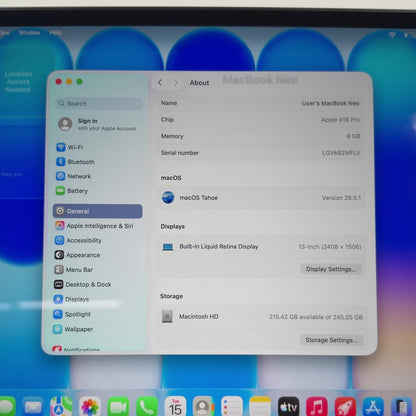
Task: Open the red rocket app in Dock
Action: click(x=345, y=407)
